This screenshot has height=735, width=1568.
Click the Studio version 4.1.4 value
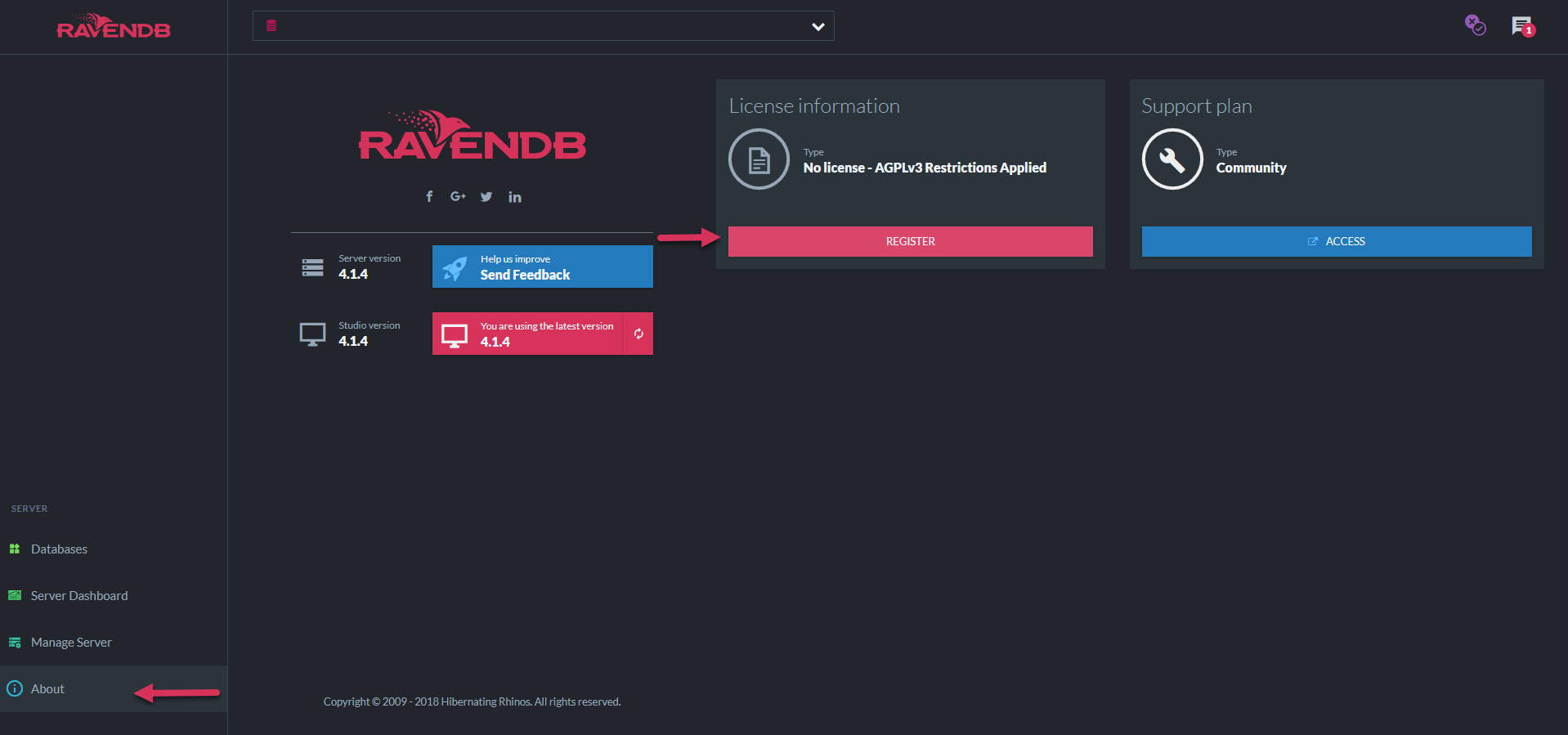(353, 341)
